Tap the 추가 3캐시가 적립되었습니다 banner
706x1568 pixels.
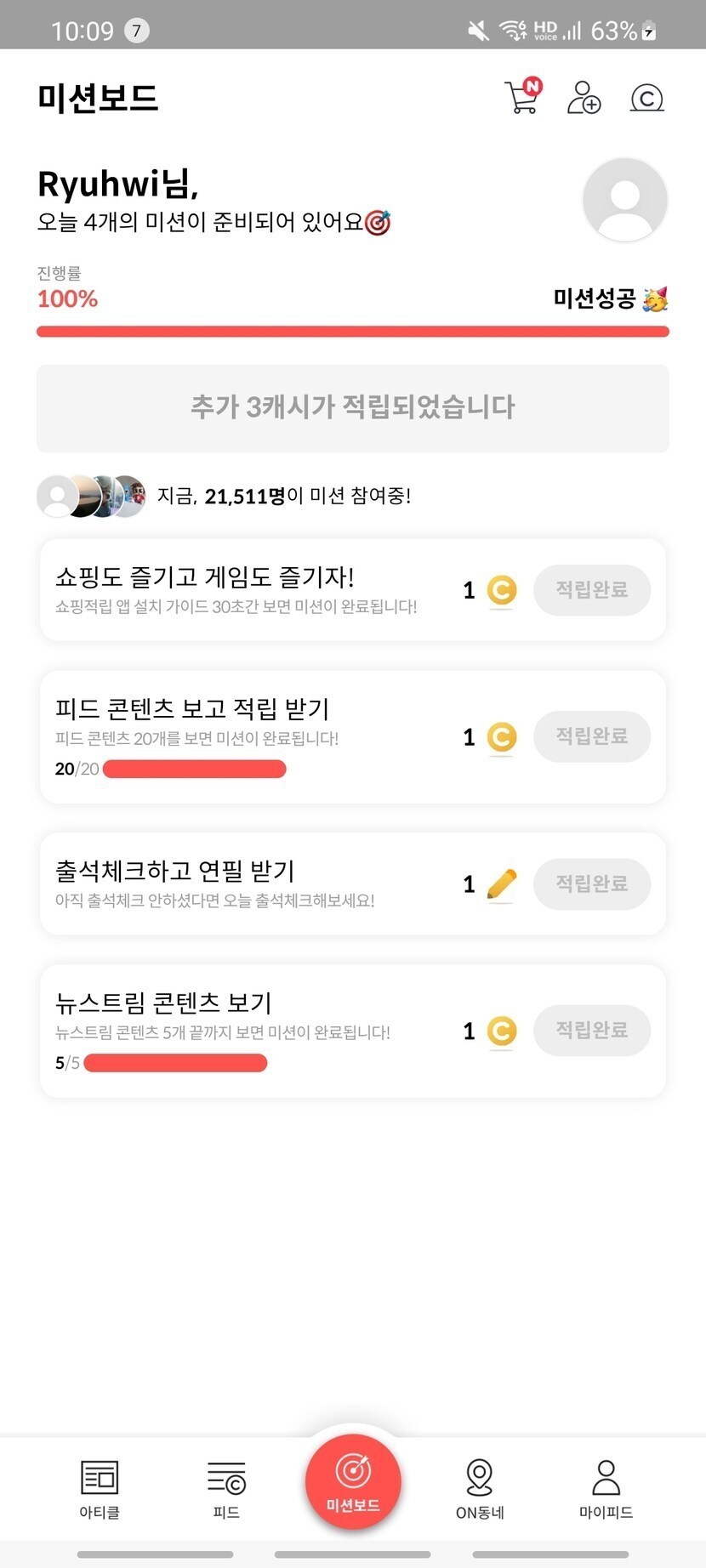click(352, 408)
